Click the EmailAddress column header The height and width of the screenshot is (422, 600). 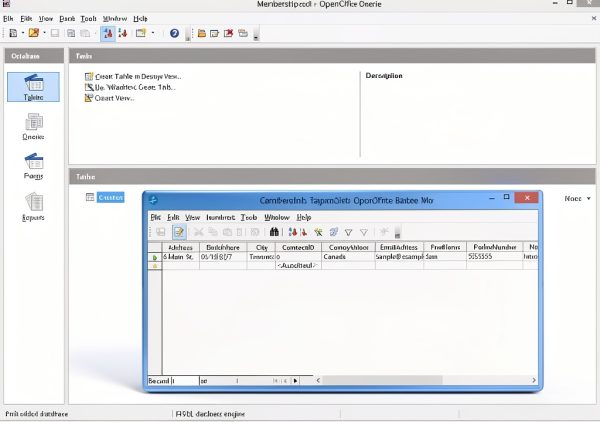click(399, 248)
